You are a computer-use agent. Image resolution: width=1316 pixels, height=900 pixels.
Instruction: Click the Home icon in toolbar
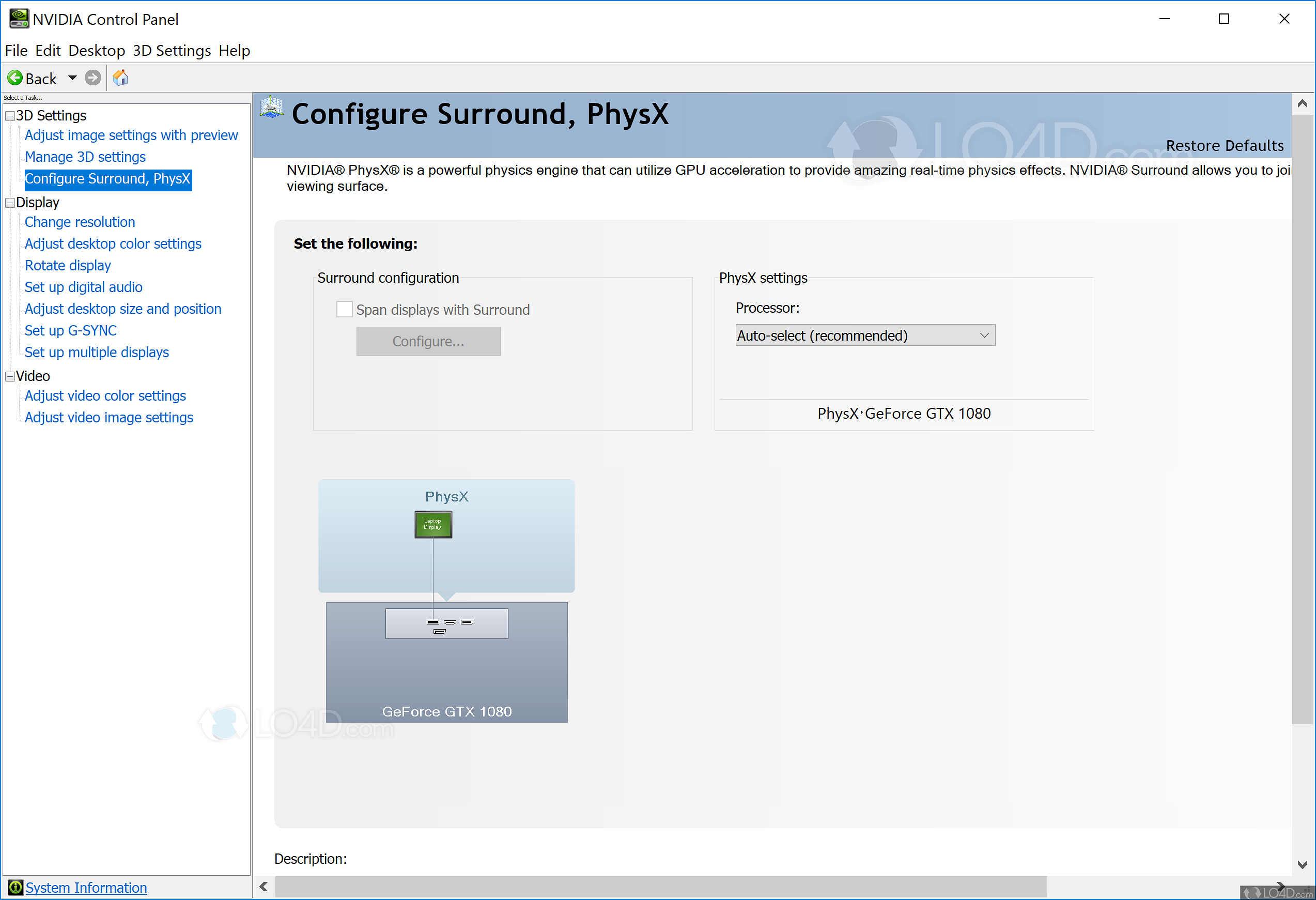coord(120,78)
